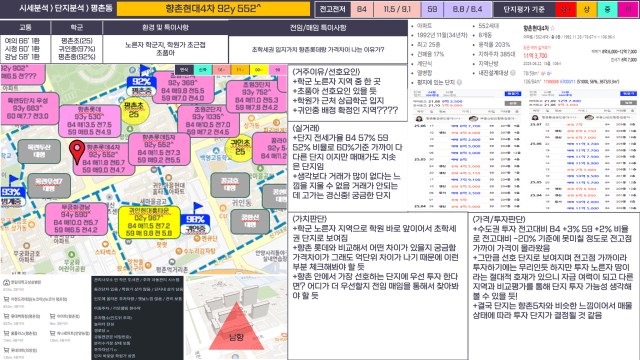This screenshot has width=640, height=360.
Task: Click the teal legend chip on the map
Action: tap(202, 70)
